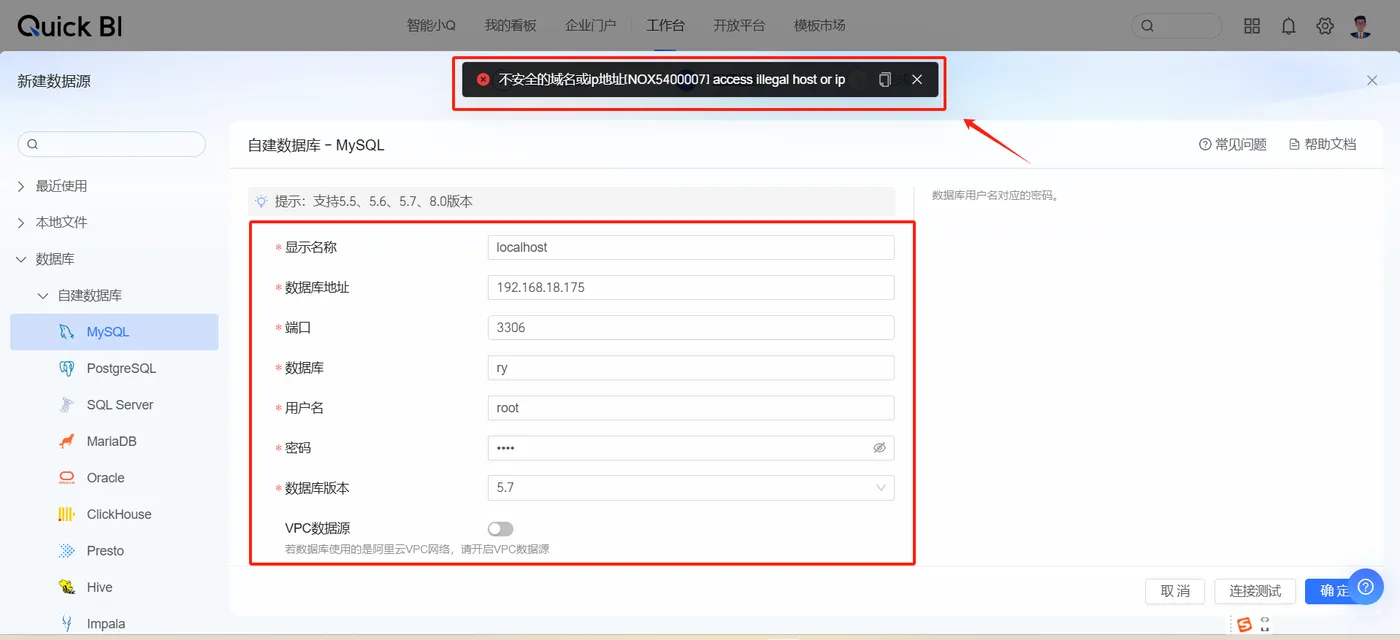The height and width of the screenshot is (640, 1400).
Task: Click the 自建数据库 - MySQL heading
Action: [316, 145]
